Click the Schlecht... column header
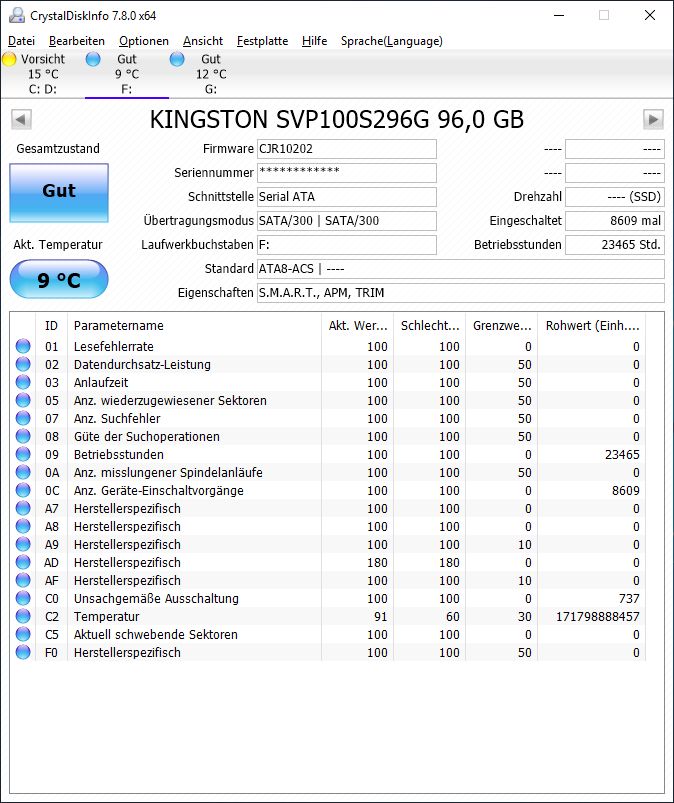This screenshot has width=674, height=803. (x=430, y=326)
